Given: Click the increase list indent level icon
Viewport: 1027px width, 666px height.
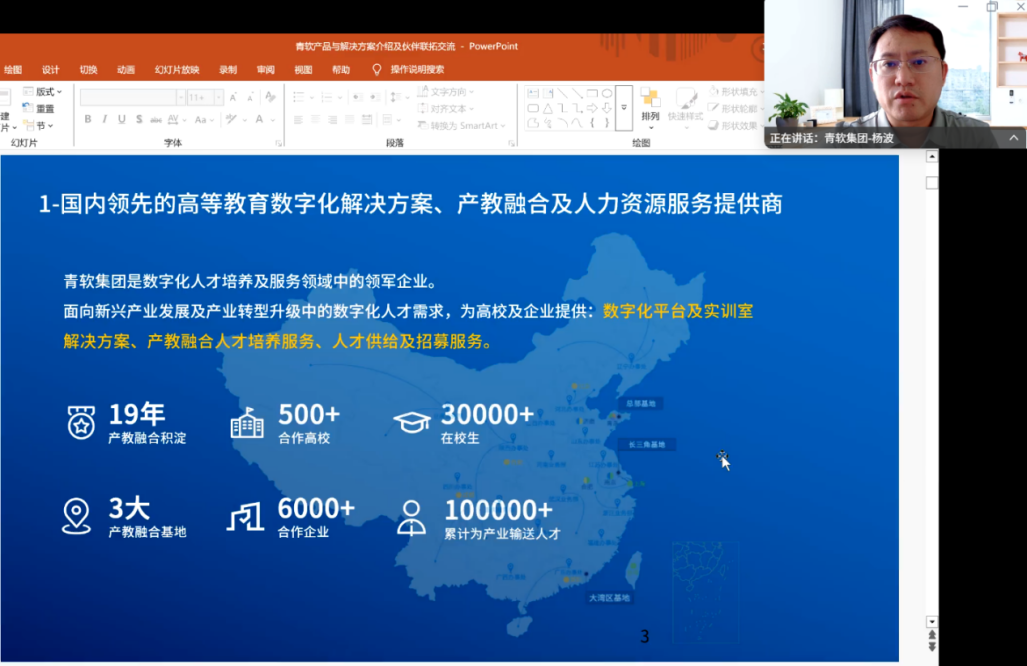Looking at the screenshot, I should (375, 98).
